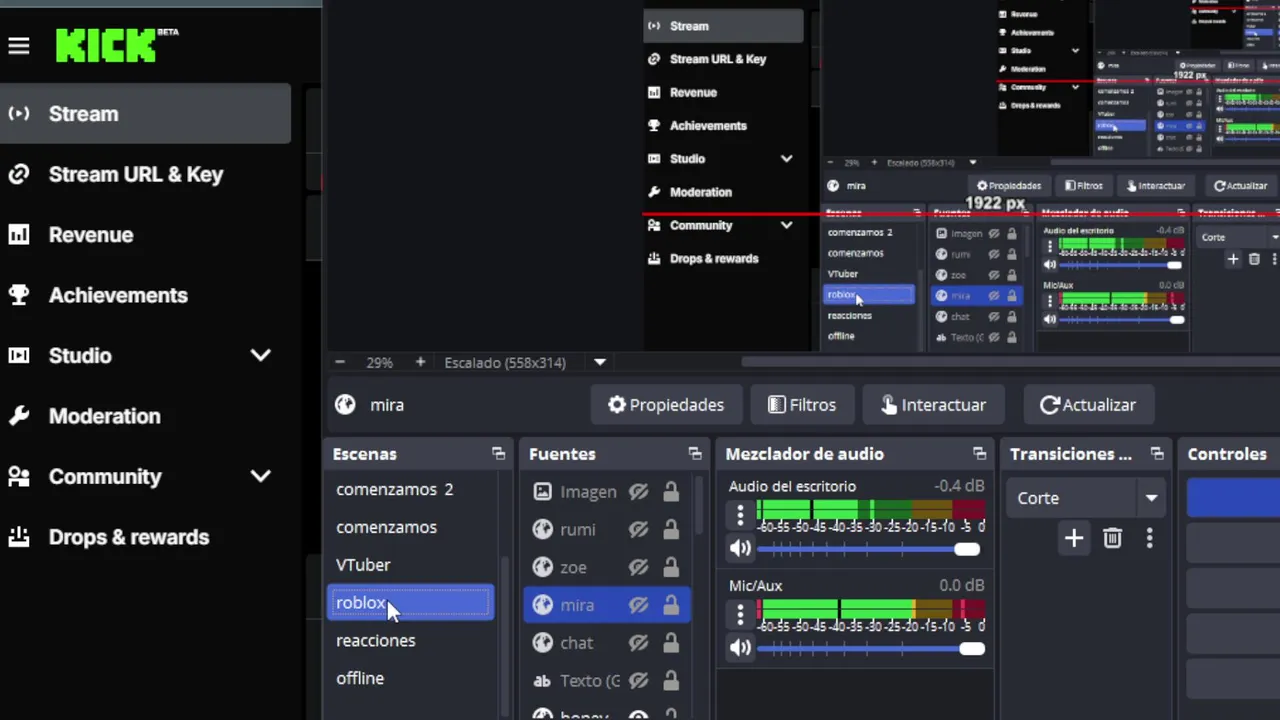Image resolution: width=1280 pixels, height=720 pixels.
Task: Toggle visibility of the mira source
Action: pyautogui.click(x=639, y=605)
